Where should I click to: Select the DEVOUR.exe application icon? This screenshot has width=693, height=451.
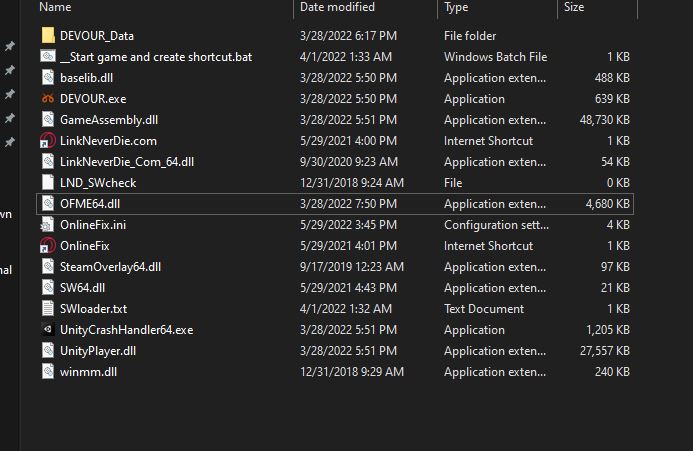tap(48, 99)
